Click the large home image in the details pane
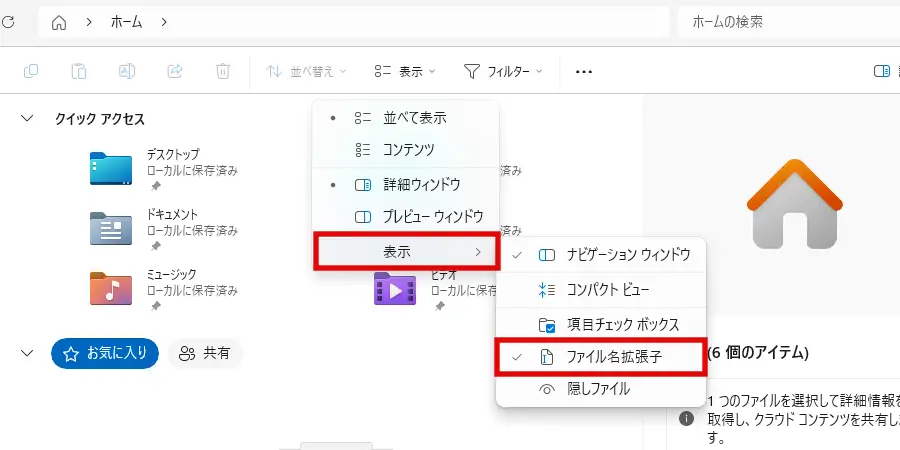Image resolution: width=900 pixels, height=450 pixels. (794, 204)
